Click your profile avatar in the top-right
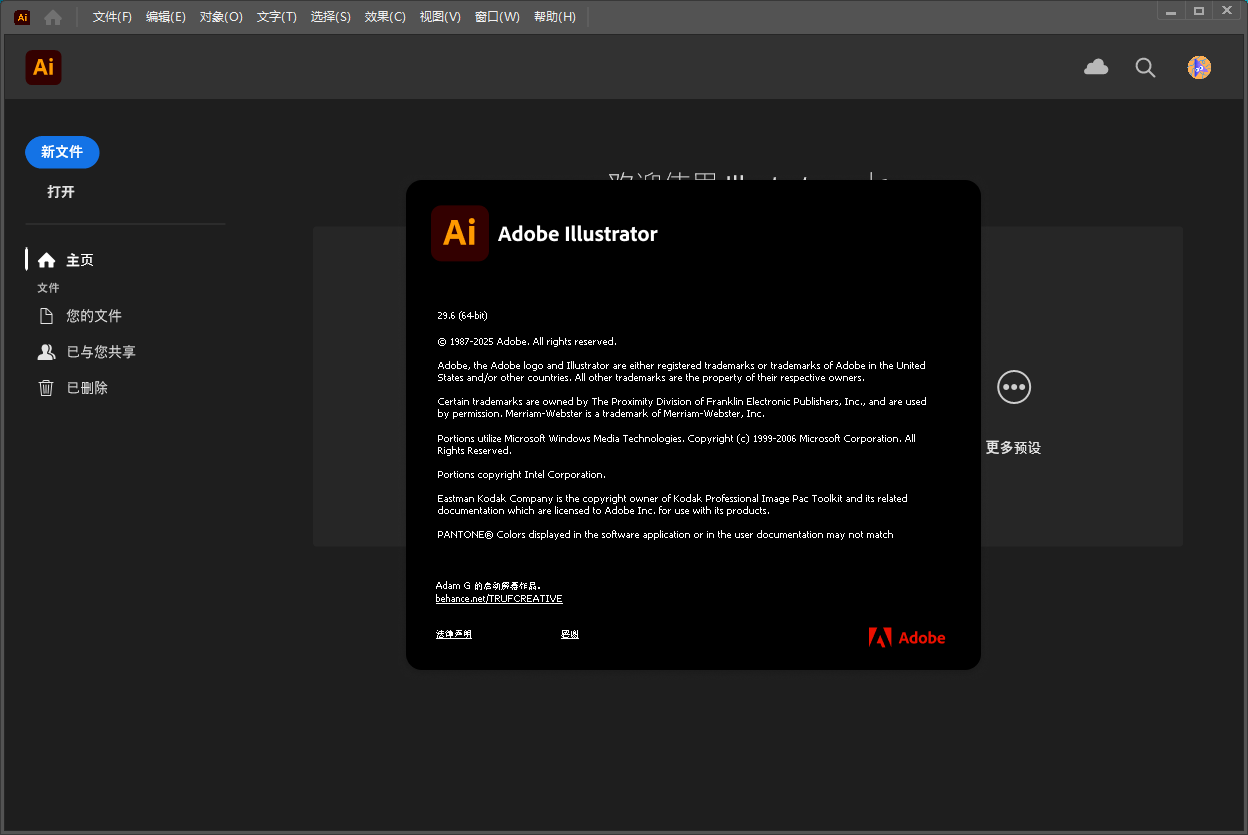Image resolution: width=1248 pixels, height=835 pixels. point(1198,67)
